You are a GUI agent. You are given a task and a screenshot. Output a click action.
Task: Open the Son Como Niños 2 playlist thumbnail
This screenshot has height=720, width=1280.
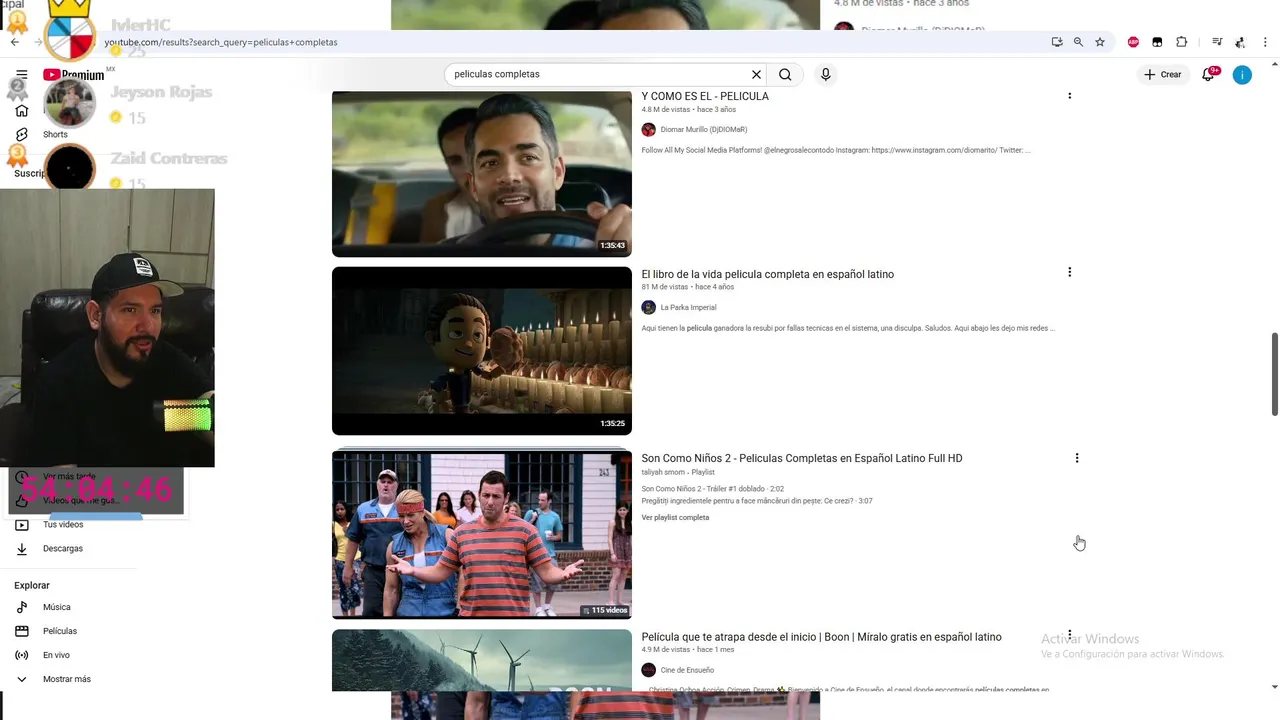click(x=482, y=534)
